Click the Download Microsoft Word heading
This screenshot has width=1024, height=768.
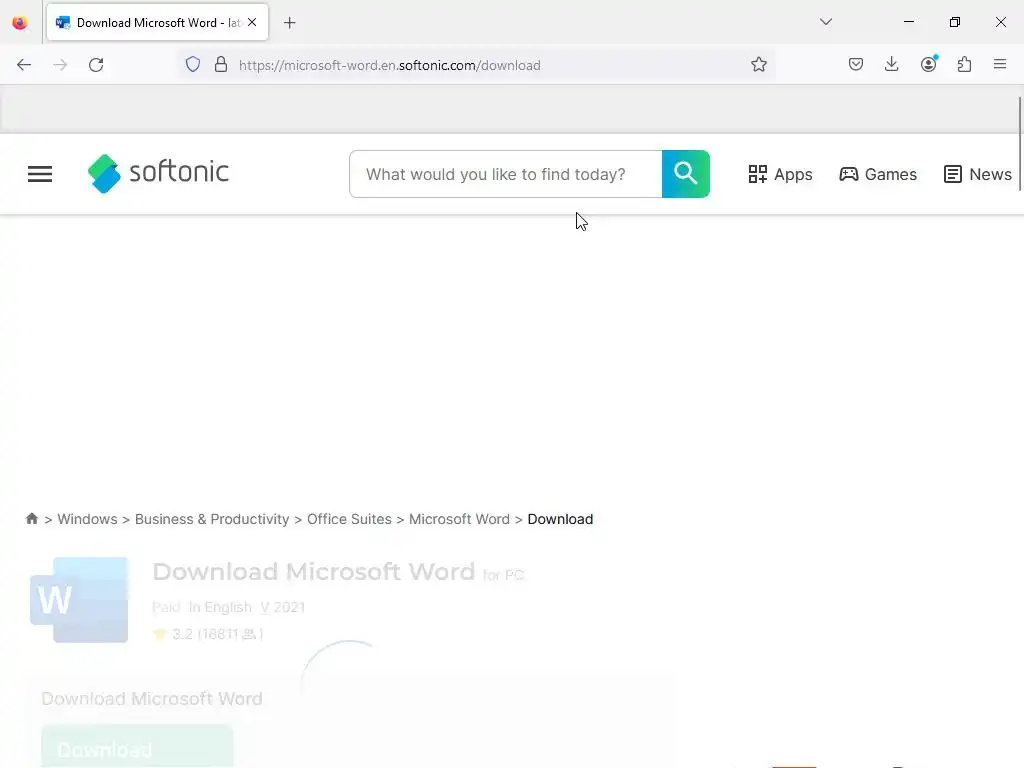click(x=313, y=571)
